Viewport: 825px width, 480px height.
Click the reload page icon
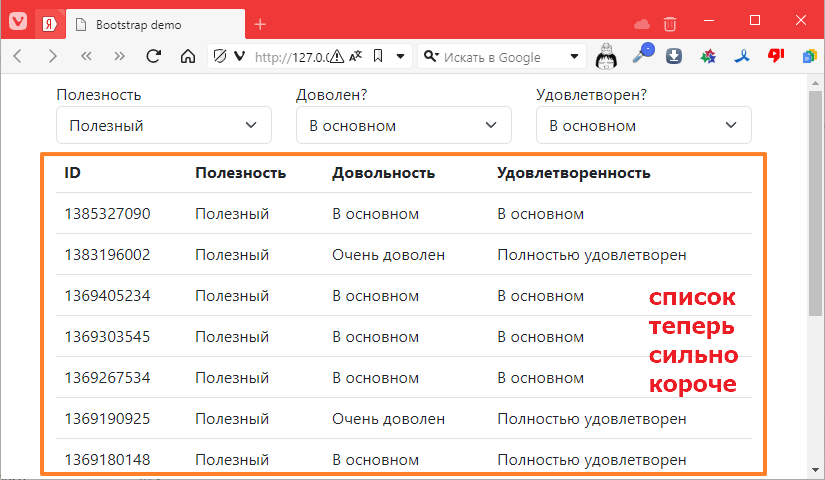pyautogui.click(x=153, y=57)
